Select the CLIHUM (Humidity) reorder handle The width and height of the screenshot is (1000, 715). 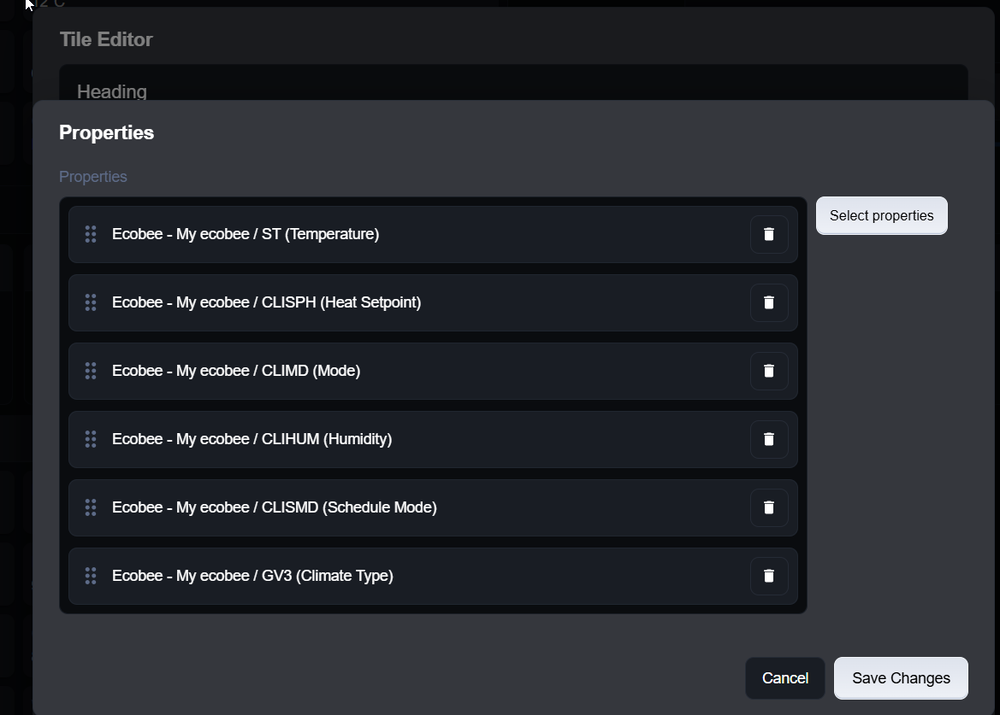[x=91, y=439]
